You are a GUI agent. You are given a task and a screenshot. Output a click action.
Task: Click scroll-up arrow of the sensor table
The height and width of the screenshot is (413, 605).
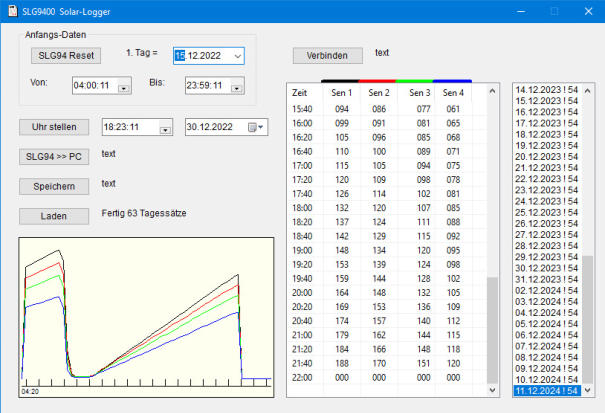pos(491,91)
